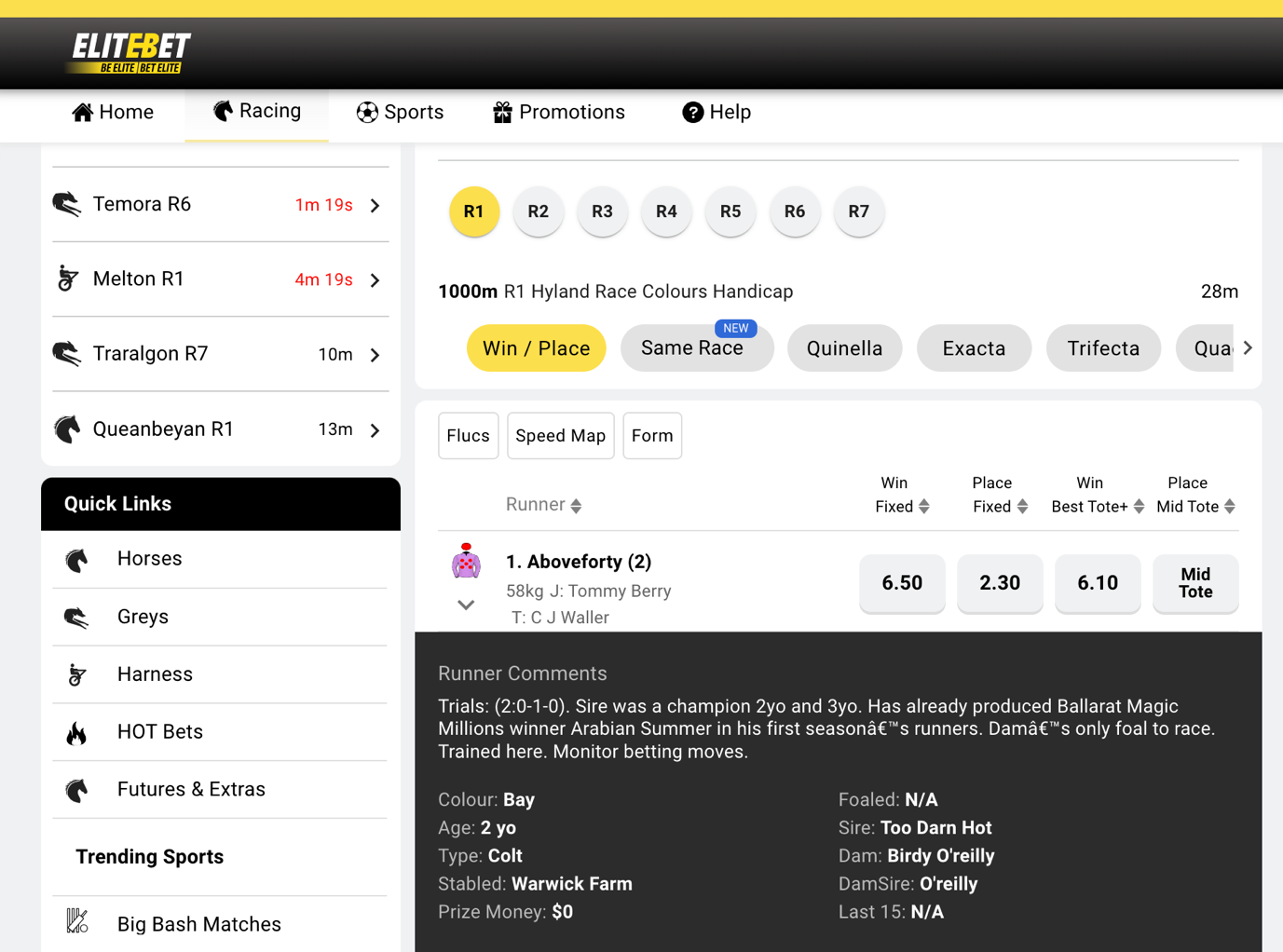
Task: Click the greyhound icon beside Temora R6
Action: coord(67,204)
